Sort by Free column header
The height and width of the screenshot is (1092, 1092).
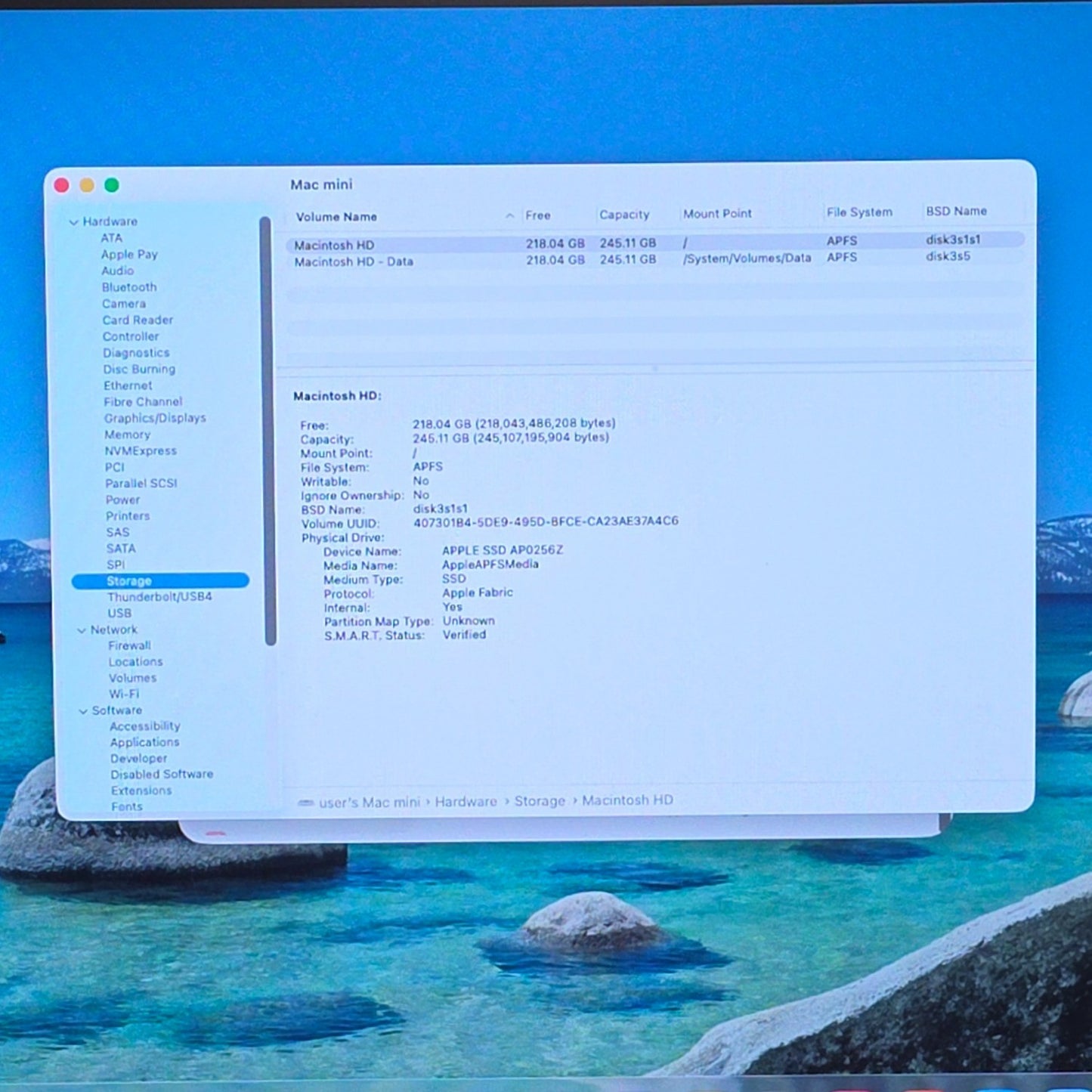click(x=538, y=215)
